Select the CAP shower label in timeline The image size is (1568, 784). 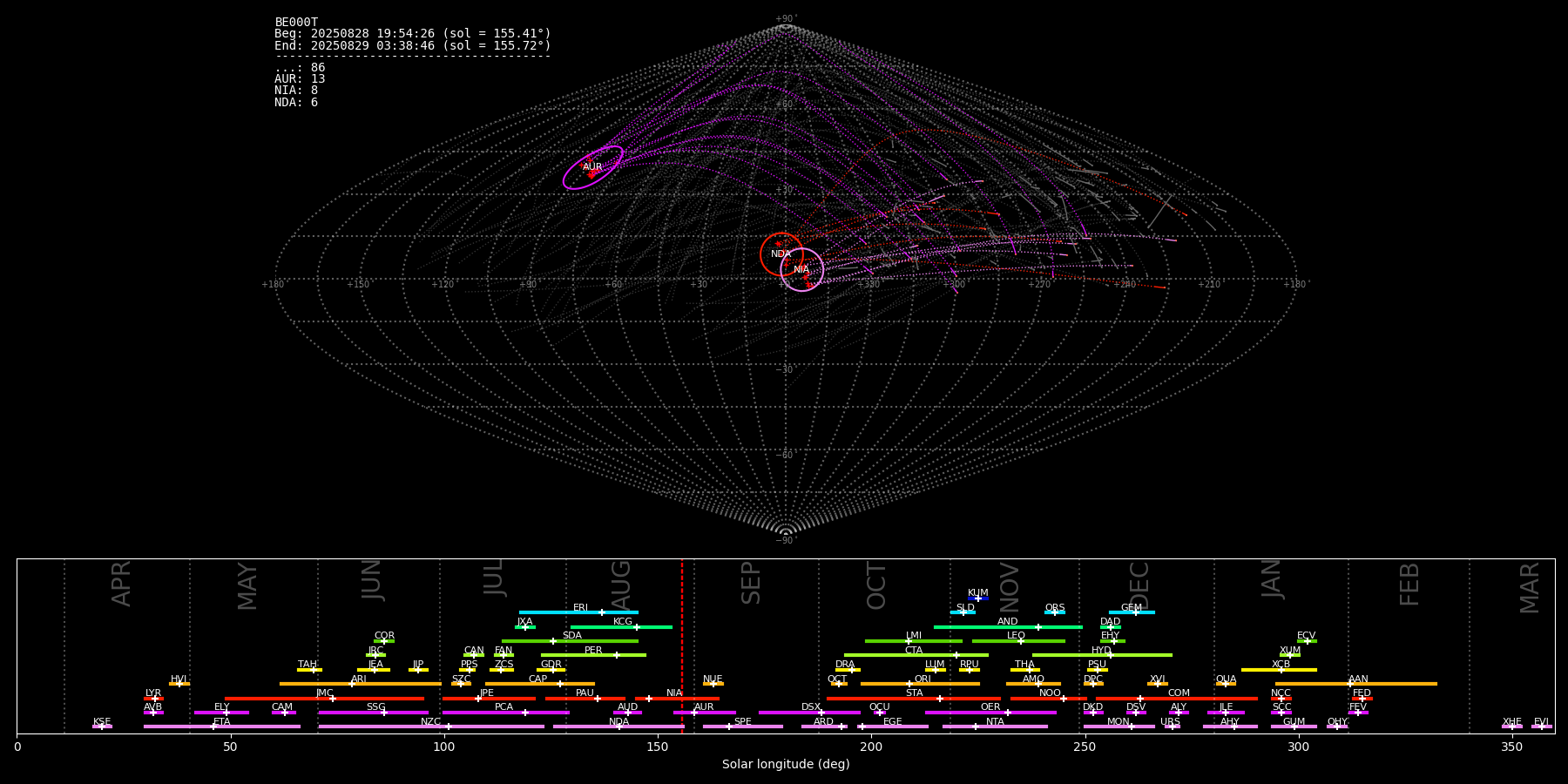pyautogui.click(x=538, y=679)
